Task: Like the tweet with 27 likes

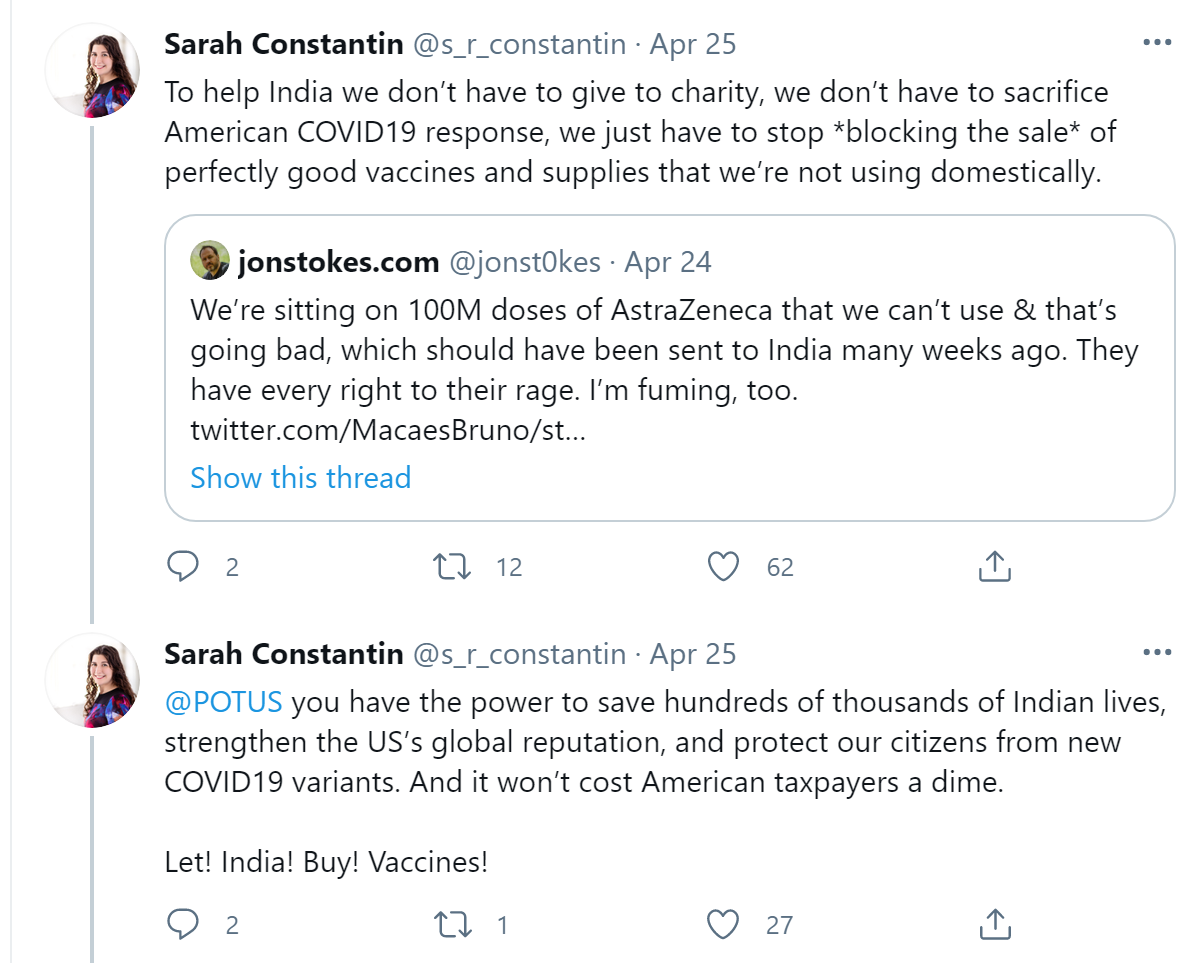Action: [x=723, y=925]
